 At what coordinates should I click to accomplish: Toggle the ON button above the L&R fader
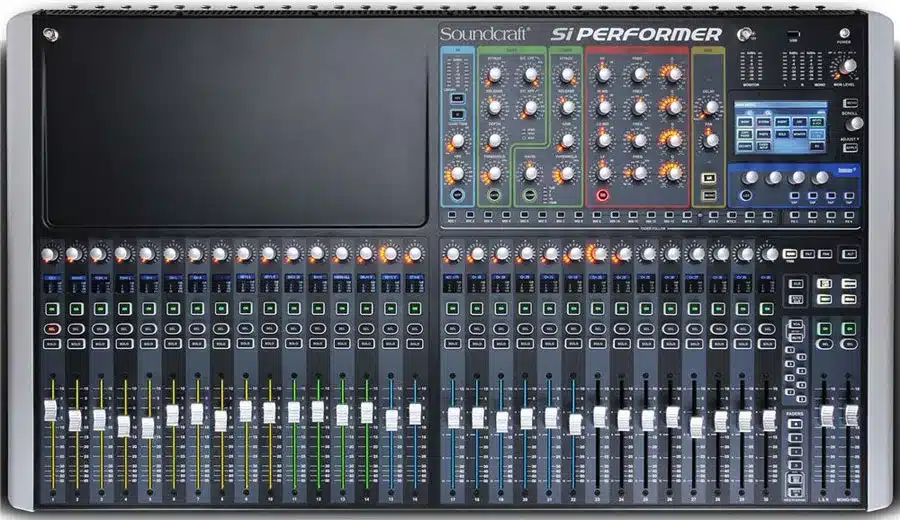[825, 329]
